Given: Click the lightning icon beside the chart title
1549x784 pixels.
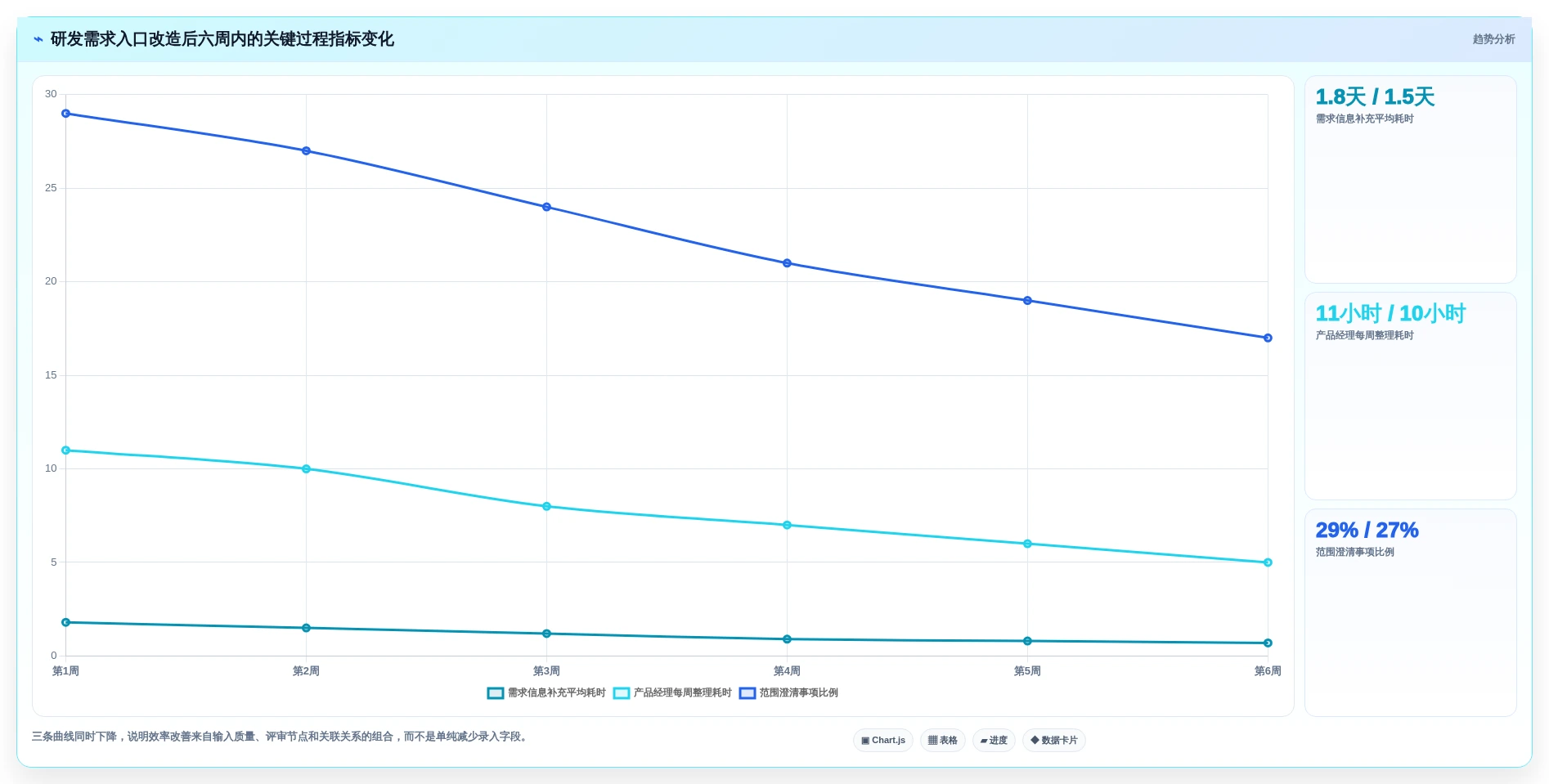Looking at the screenshot, I should (38, 39).
